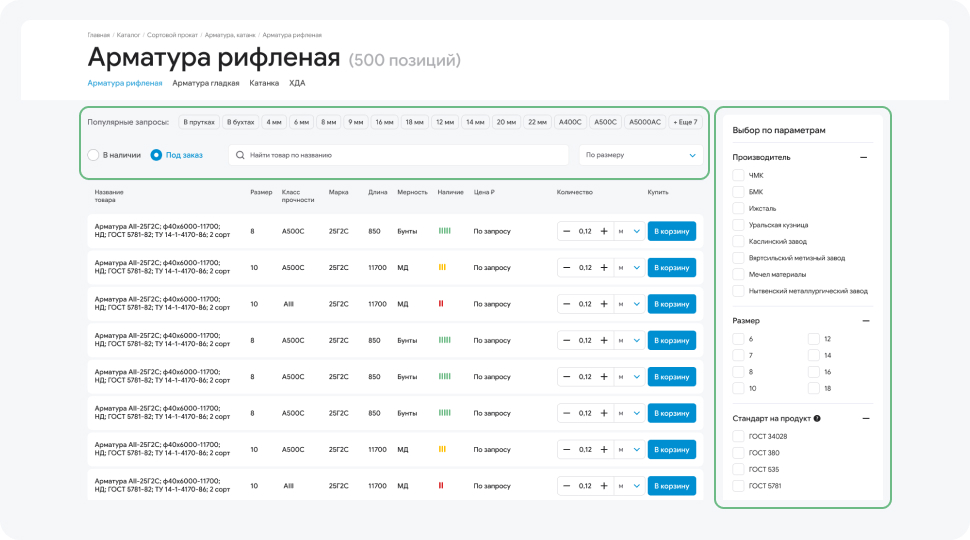Tick the ГОСТ 34028 standard checkbox
Screen dimensions: 970x540
click(738, 436)
